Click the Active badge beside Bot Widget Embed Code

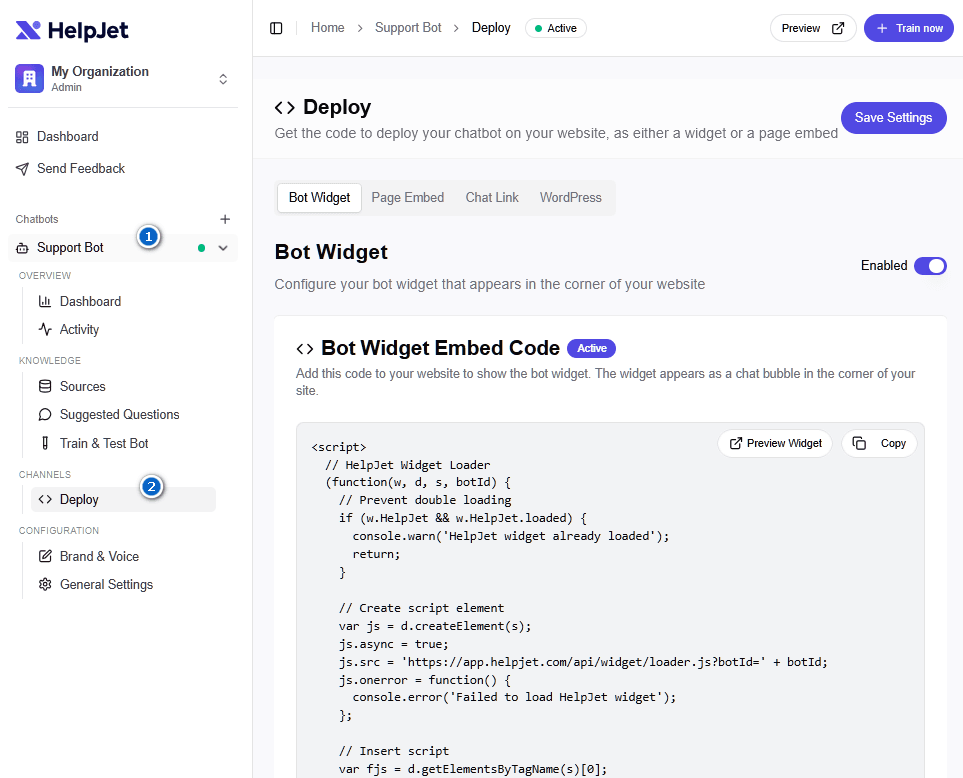pos(591,348)
